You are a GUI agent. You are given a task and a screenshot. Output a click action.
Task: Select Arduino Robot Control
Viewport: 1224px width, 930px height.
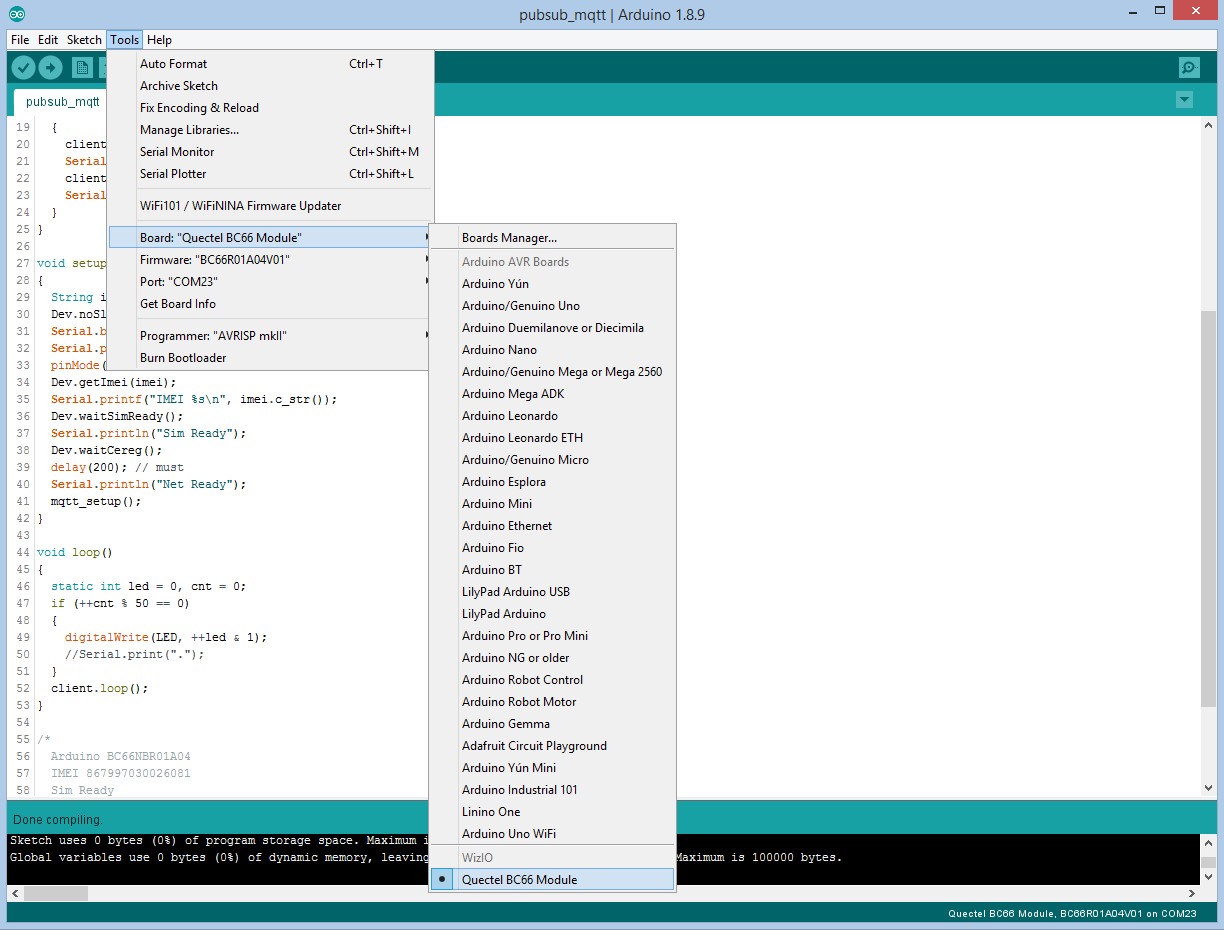552,679
